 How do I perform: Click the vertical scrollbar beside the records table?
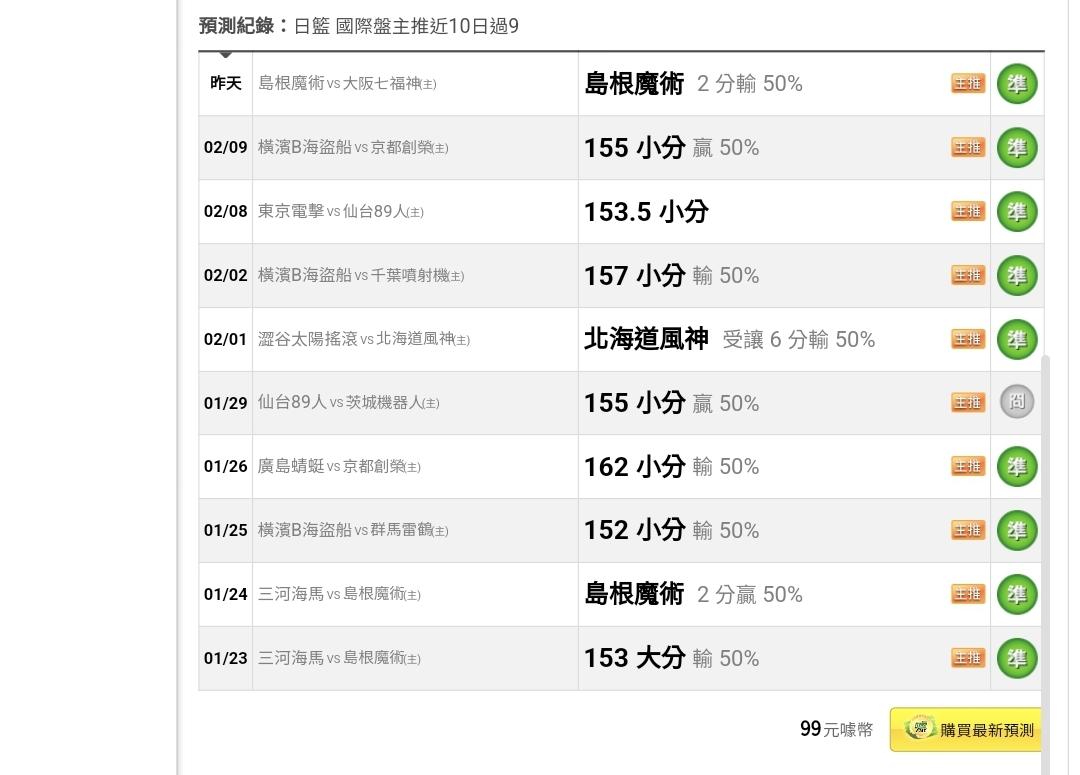tap(1046, 565)
